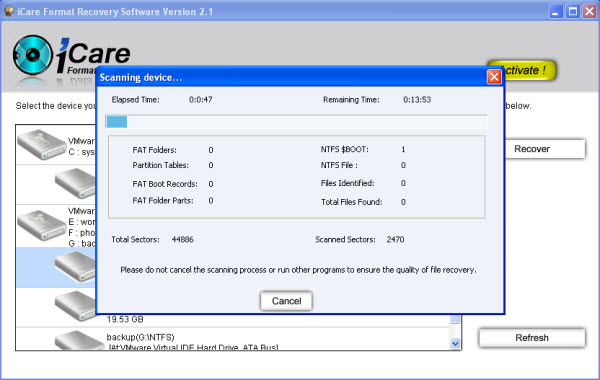Select the highlighted drive icon in the blue row
Viewport: 600px width, 380px height.
(x=75, y=266)
